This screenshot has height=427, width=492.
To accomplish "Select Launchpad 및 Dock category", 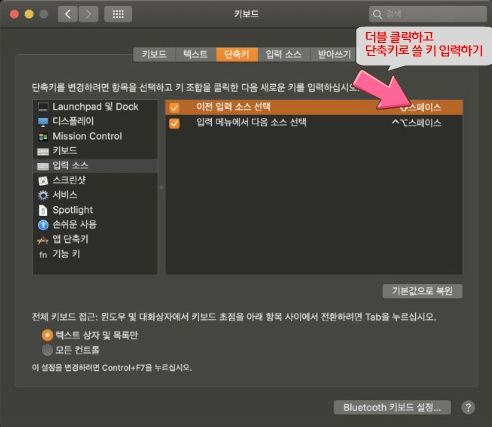I will [x=95, y=107].
